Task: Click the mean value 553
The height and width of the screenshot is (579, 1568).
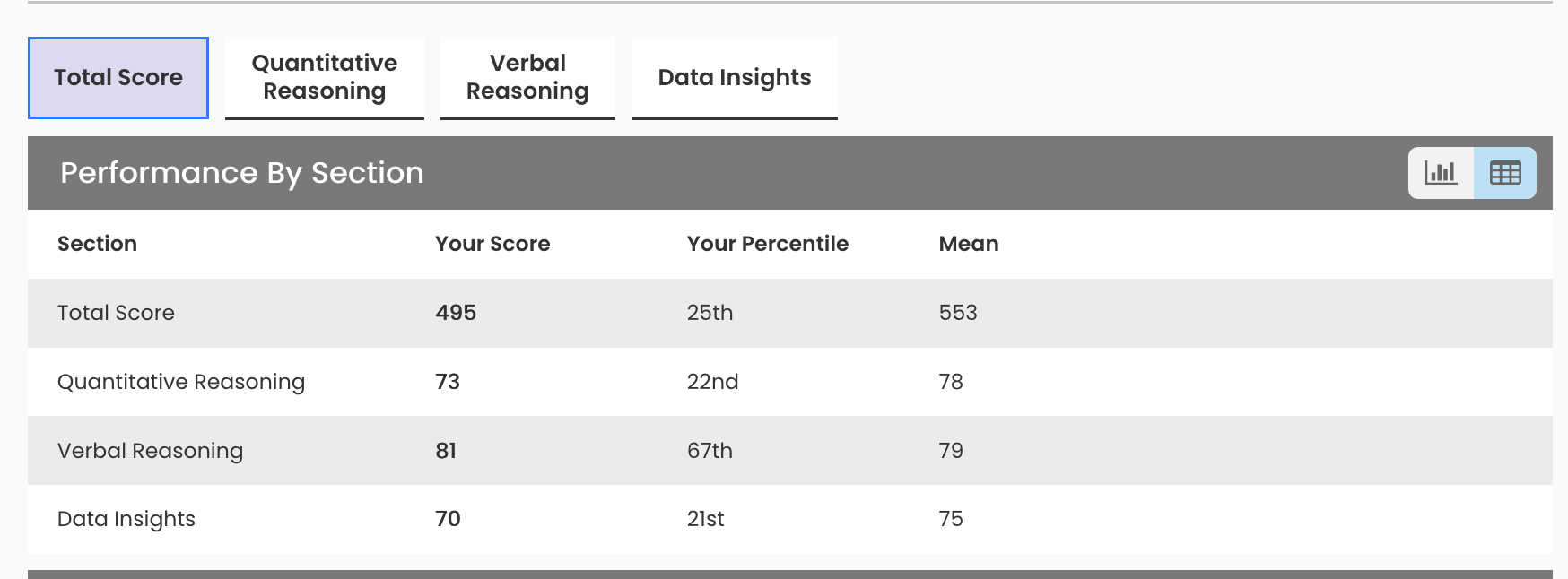Action: [x=958, y=313]
